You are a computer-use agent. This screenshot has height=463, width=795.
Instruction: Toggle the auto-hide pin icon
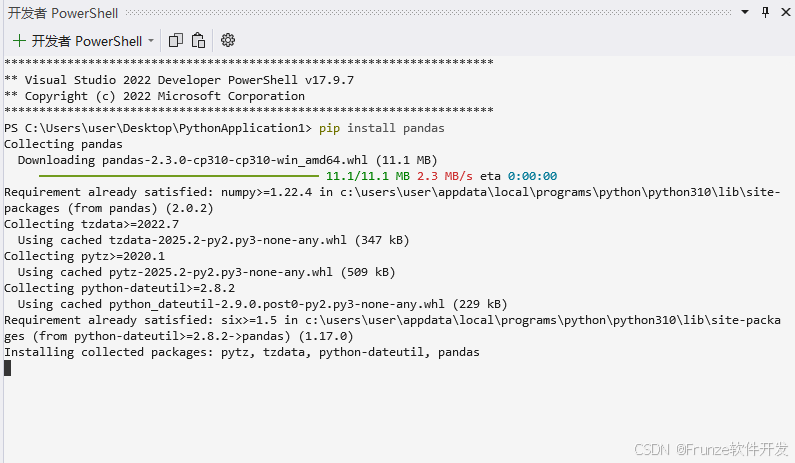765,12
